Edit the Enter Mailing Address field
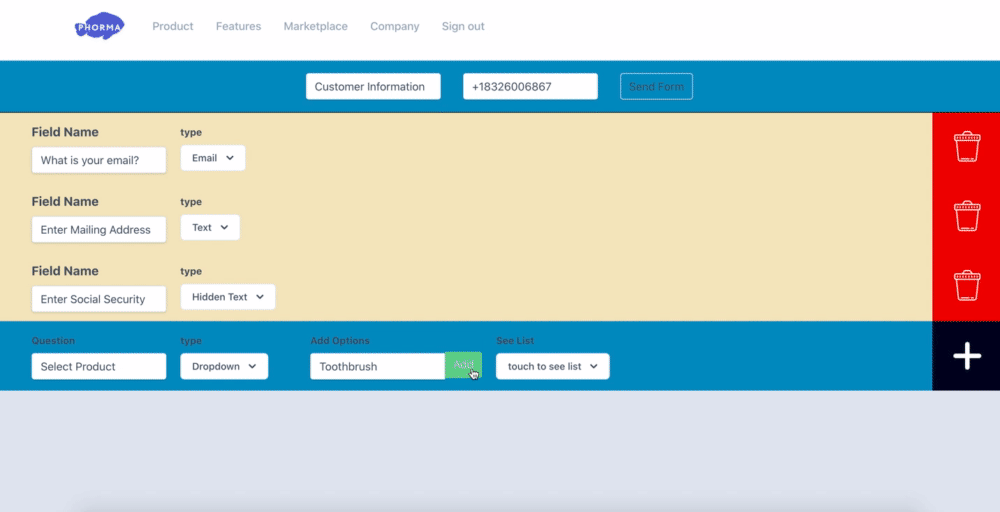The width and height of the screenshot is (1000, 512). pyautogui.click(x=99, y=230)
